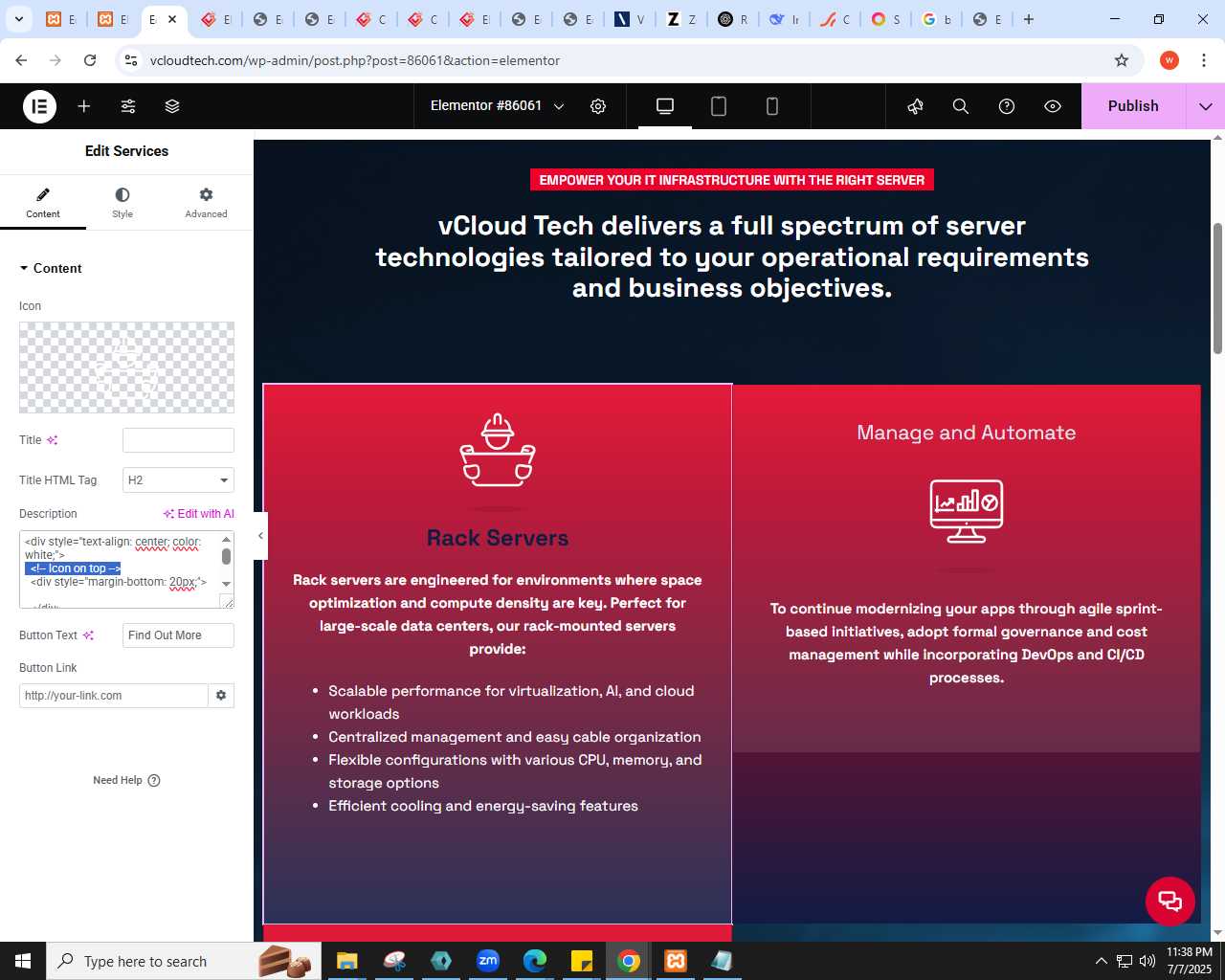Viewport: 1225px width, 980px height.
Task: Show hidden system tray icons
Action: click(1101, 961)
